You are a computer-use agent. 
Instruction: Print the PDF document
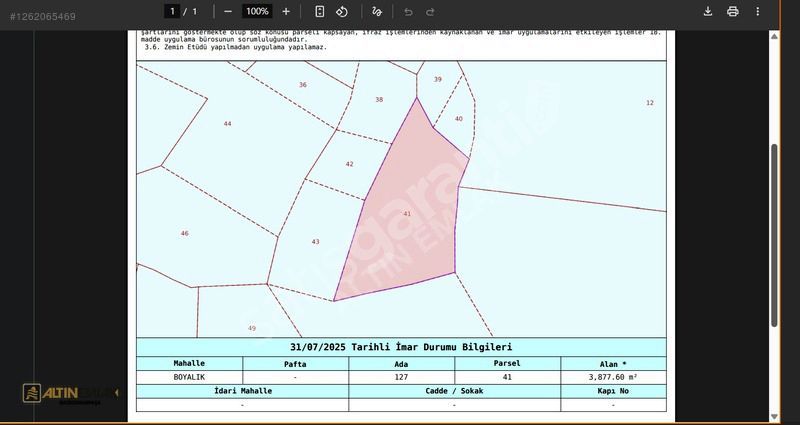pyautogui.click(x=733, y=11)
